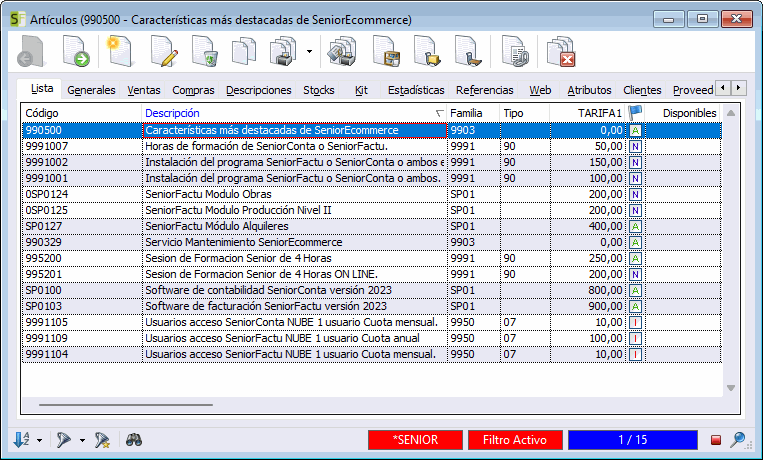Image resolution: width=763 pixels, height=460 pixels.
Task: Click the 900,00 price cell
Action: coord(587,306)
